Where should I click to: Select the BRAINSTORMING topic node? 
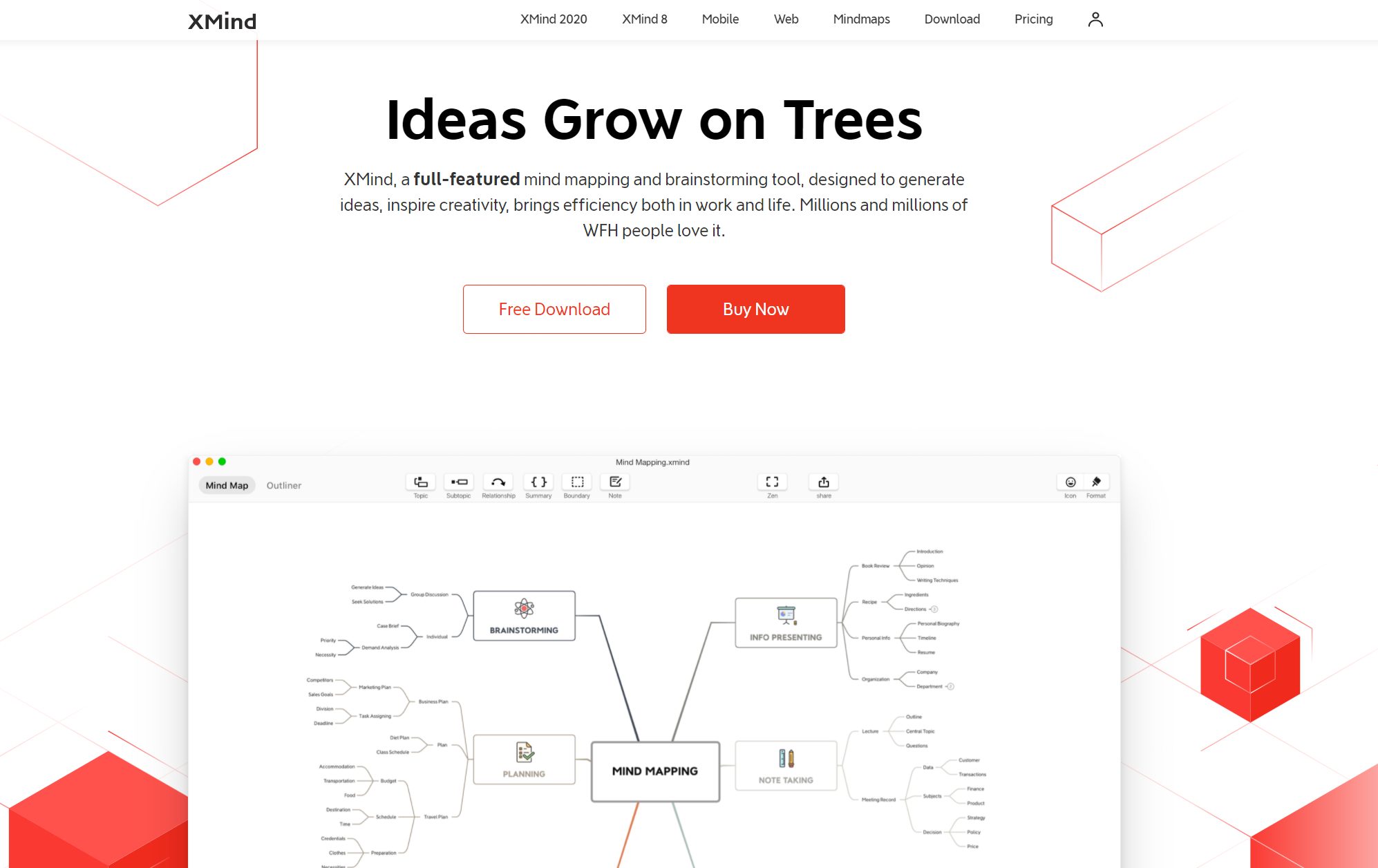(x=524, y=616)
